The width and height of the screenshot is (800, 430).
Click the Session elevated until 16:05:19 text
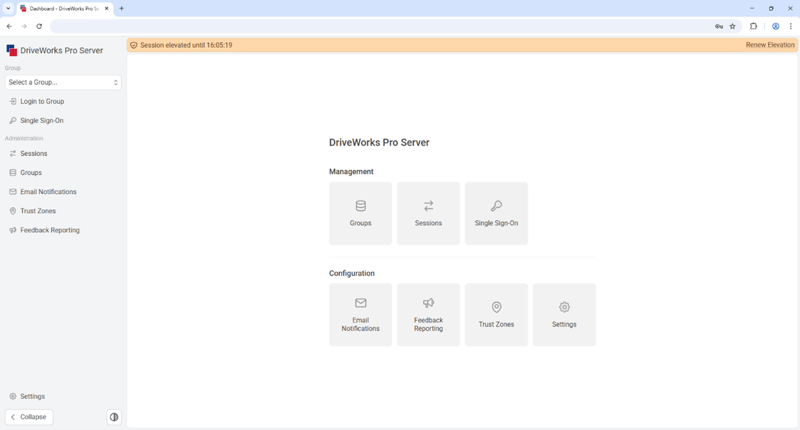coord(186,45)
